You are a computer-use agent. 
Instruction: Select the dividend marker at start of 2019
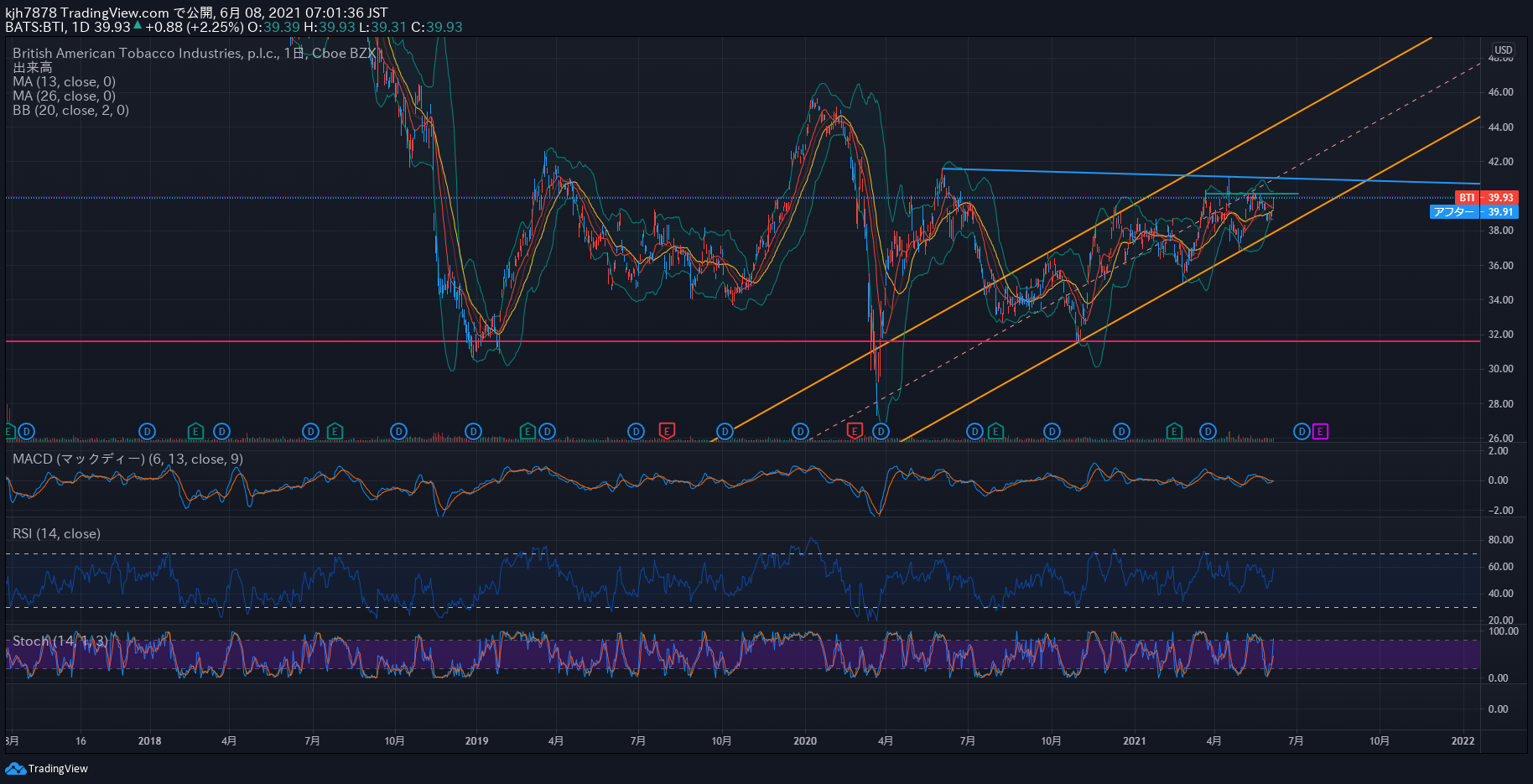point(473,432)
